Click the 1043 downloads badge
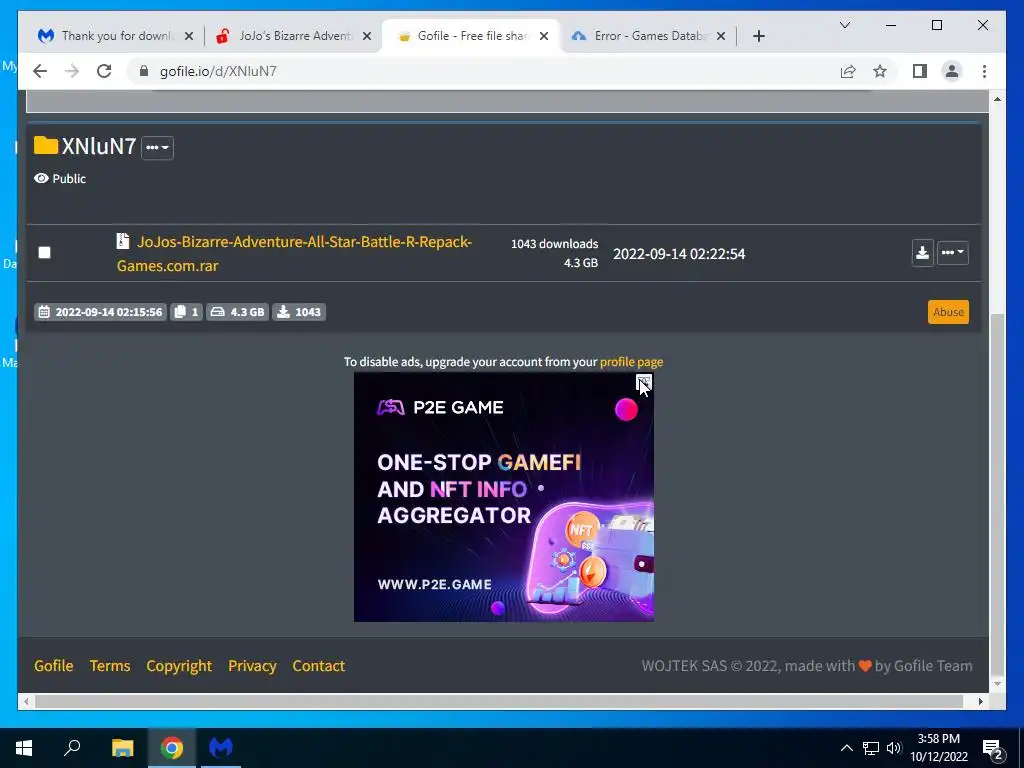 tap(299, 312)
